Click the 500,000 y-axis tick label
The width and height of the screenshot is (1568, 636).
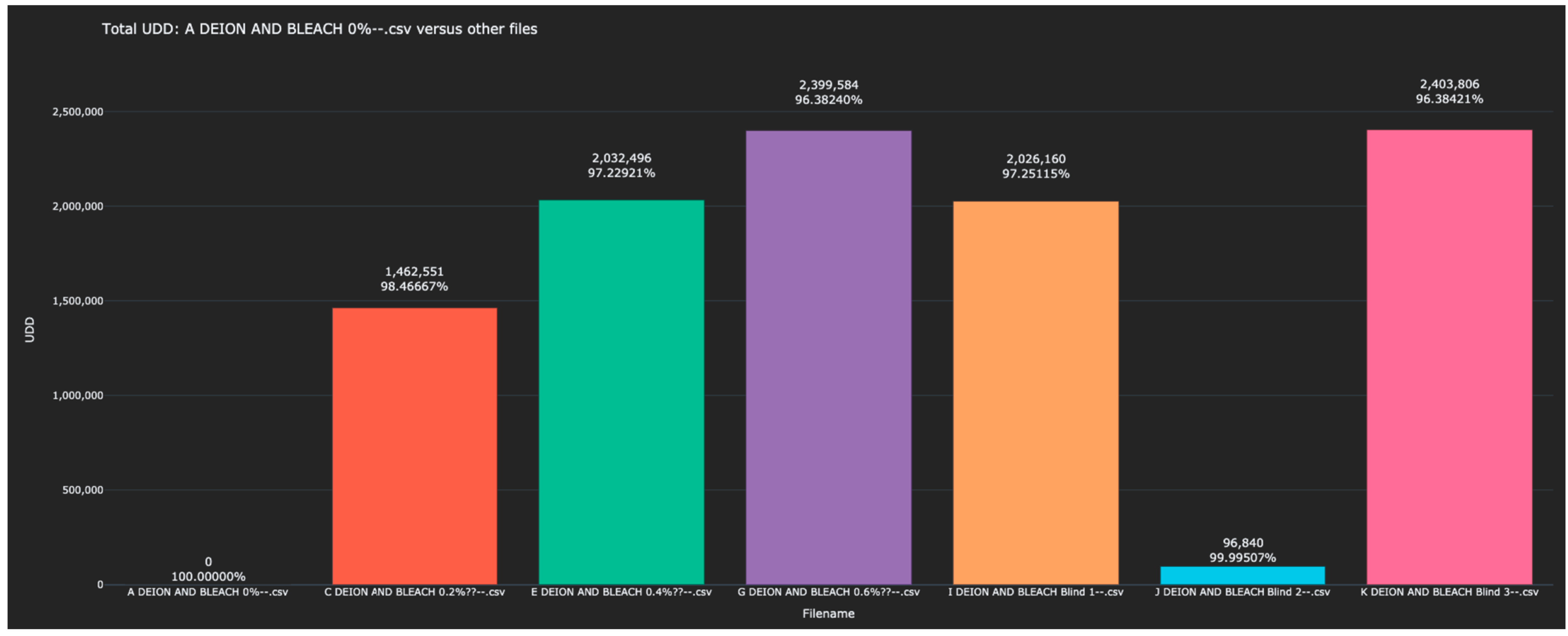tap(82, 490)
